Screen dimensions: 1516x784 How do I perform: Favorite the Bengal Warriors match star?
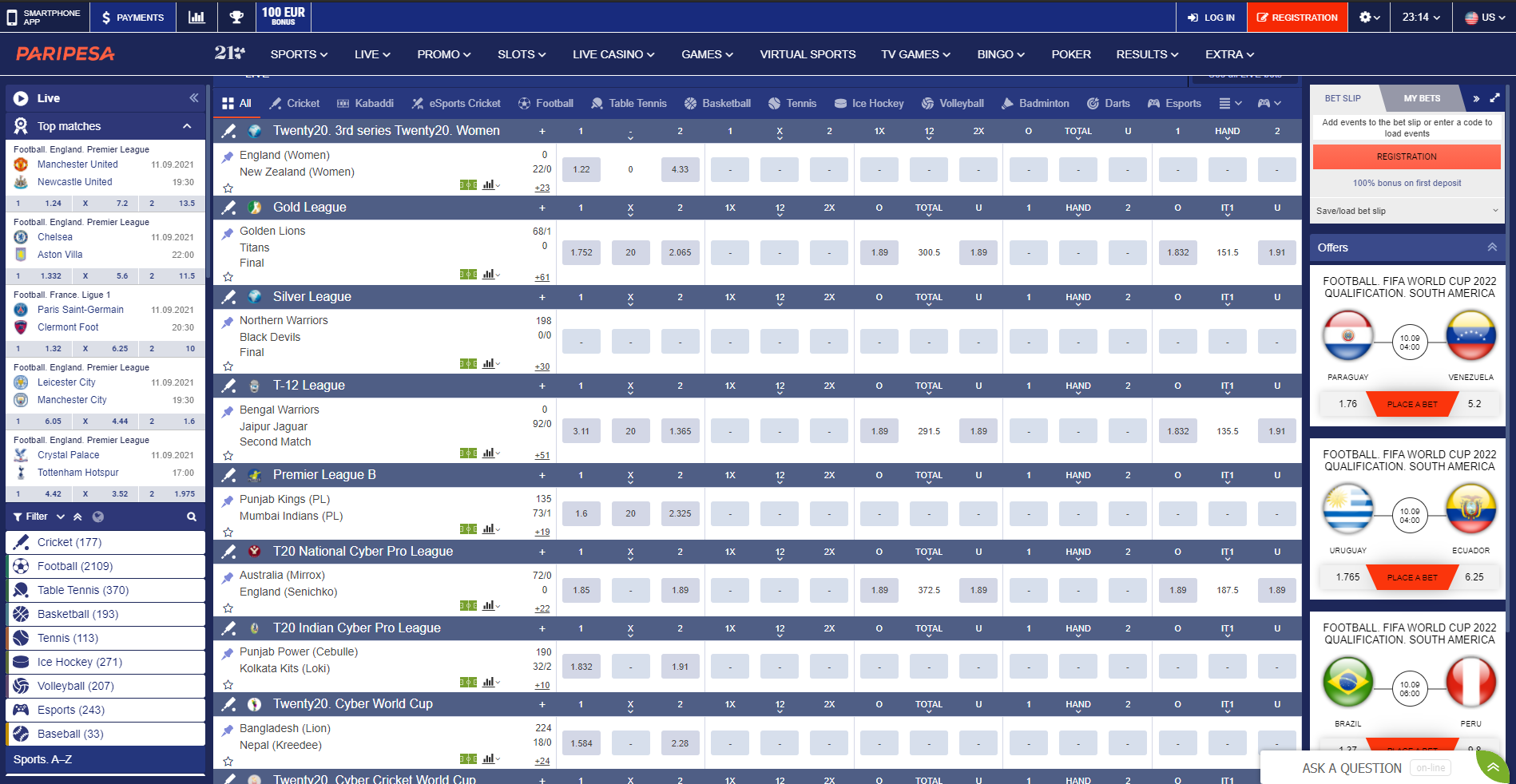228,456
